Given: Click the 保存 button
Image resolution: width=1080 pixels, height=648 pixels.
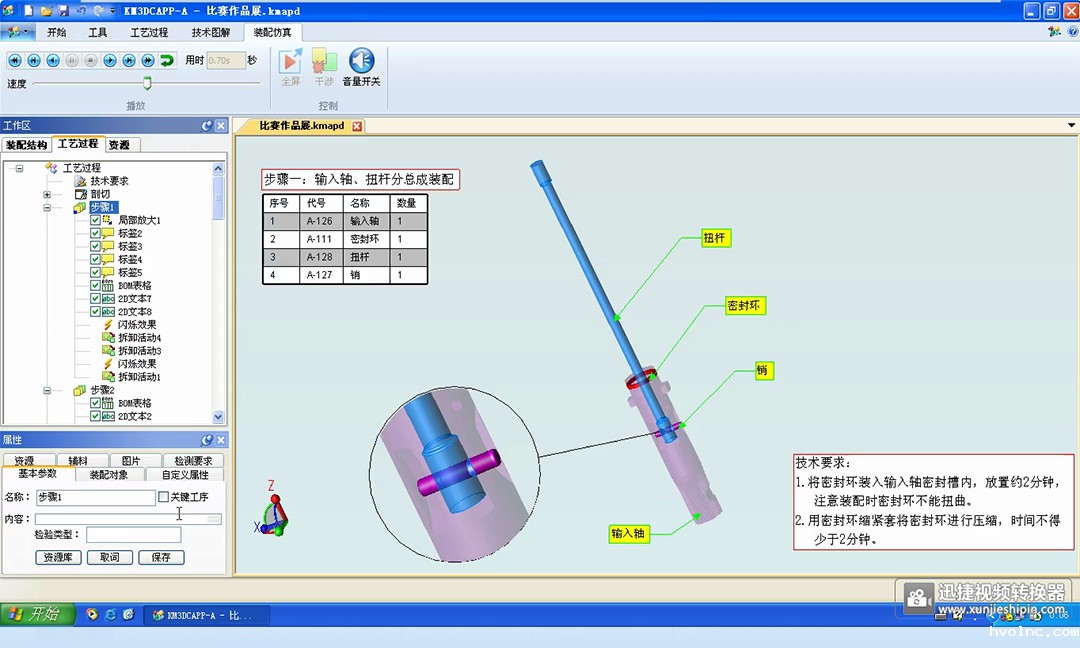Looking at the screenshot, I should click(161, 557).
